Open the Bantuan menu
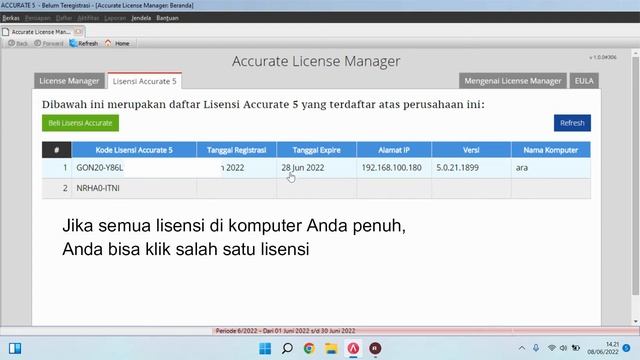Viewport: 640px width, 360px height. (167, 18)
